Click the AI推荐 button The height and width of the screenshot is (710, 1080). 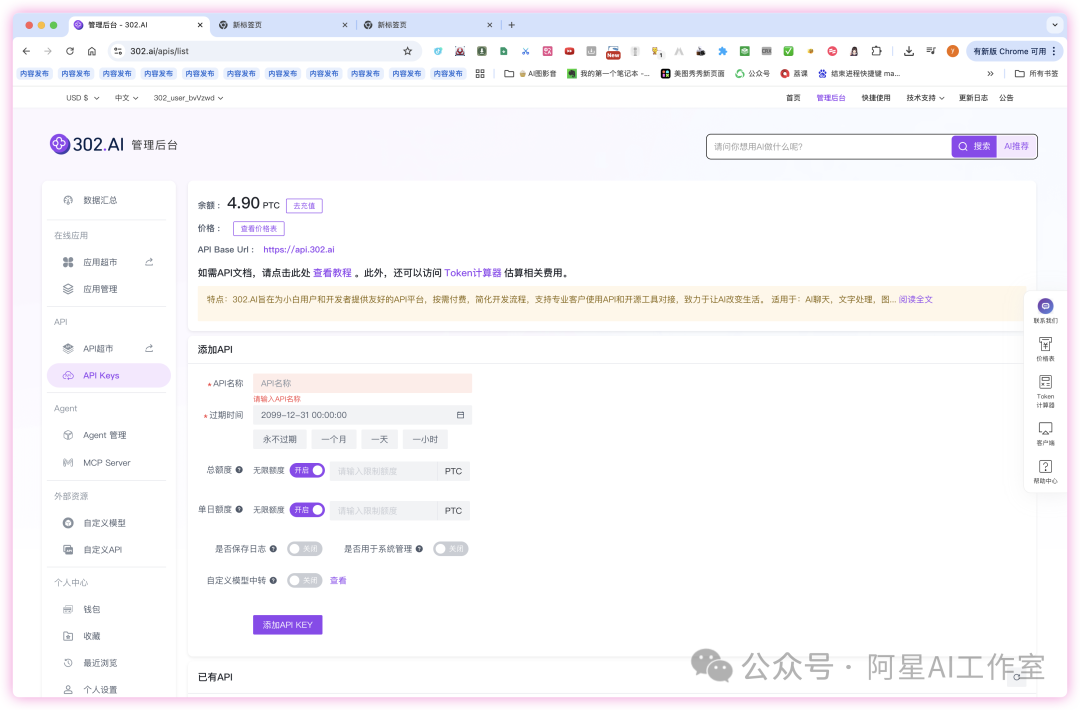[1016, 147]
